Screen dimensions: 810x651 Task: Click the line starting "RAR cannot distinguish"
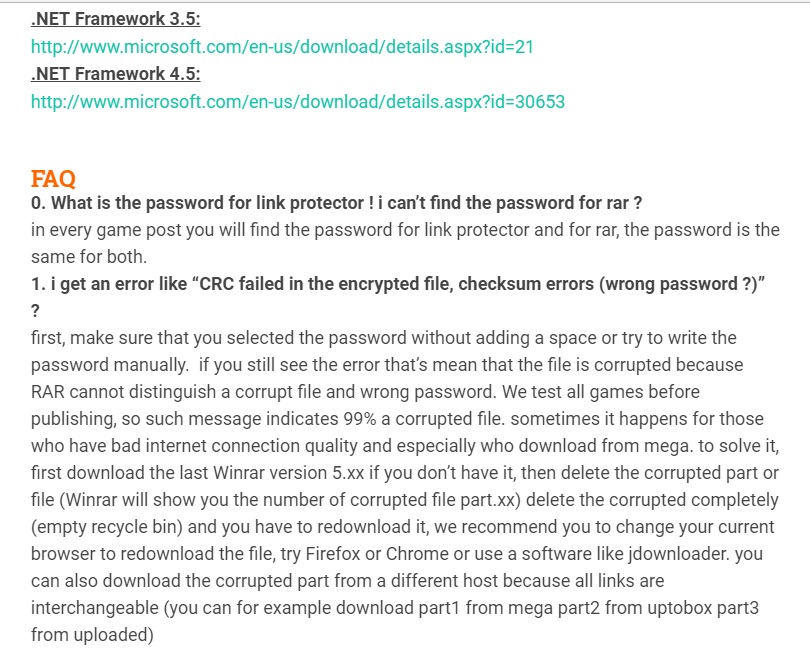(x=365, y=392)
